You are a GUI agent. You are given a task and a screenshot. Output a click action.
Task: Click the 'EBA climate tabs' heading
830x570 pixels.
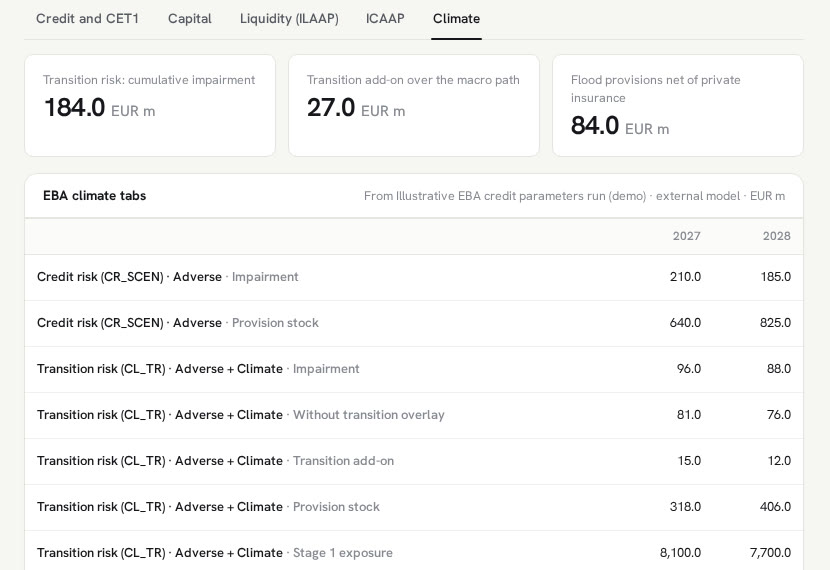[x=94, y=196]
